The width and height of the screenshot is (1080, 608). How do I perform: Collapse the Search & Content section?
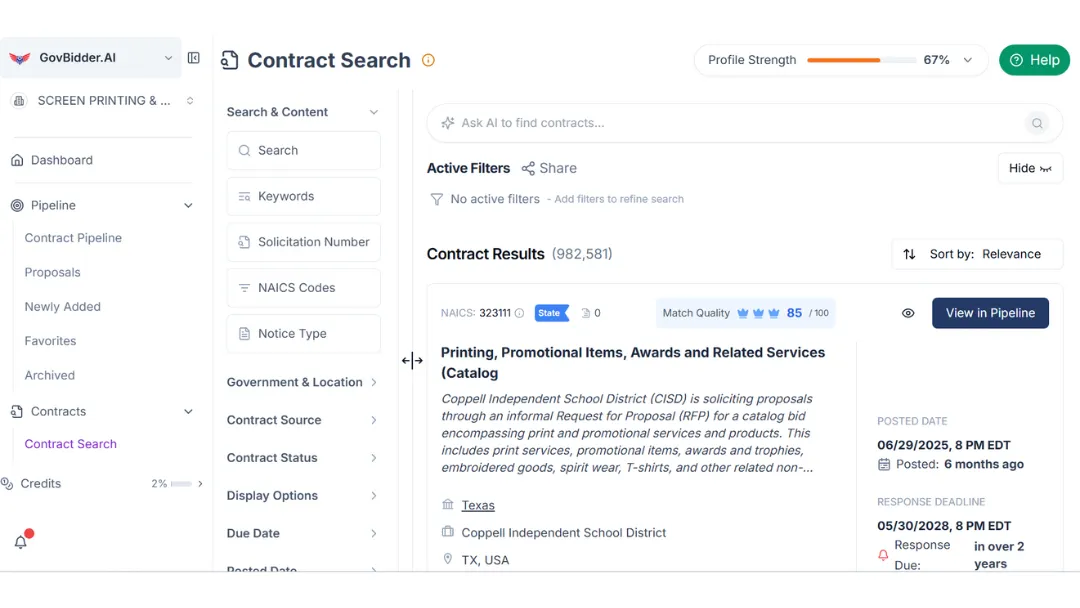click(374, 112)
